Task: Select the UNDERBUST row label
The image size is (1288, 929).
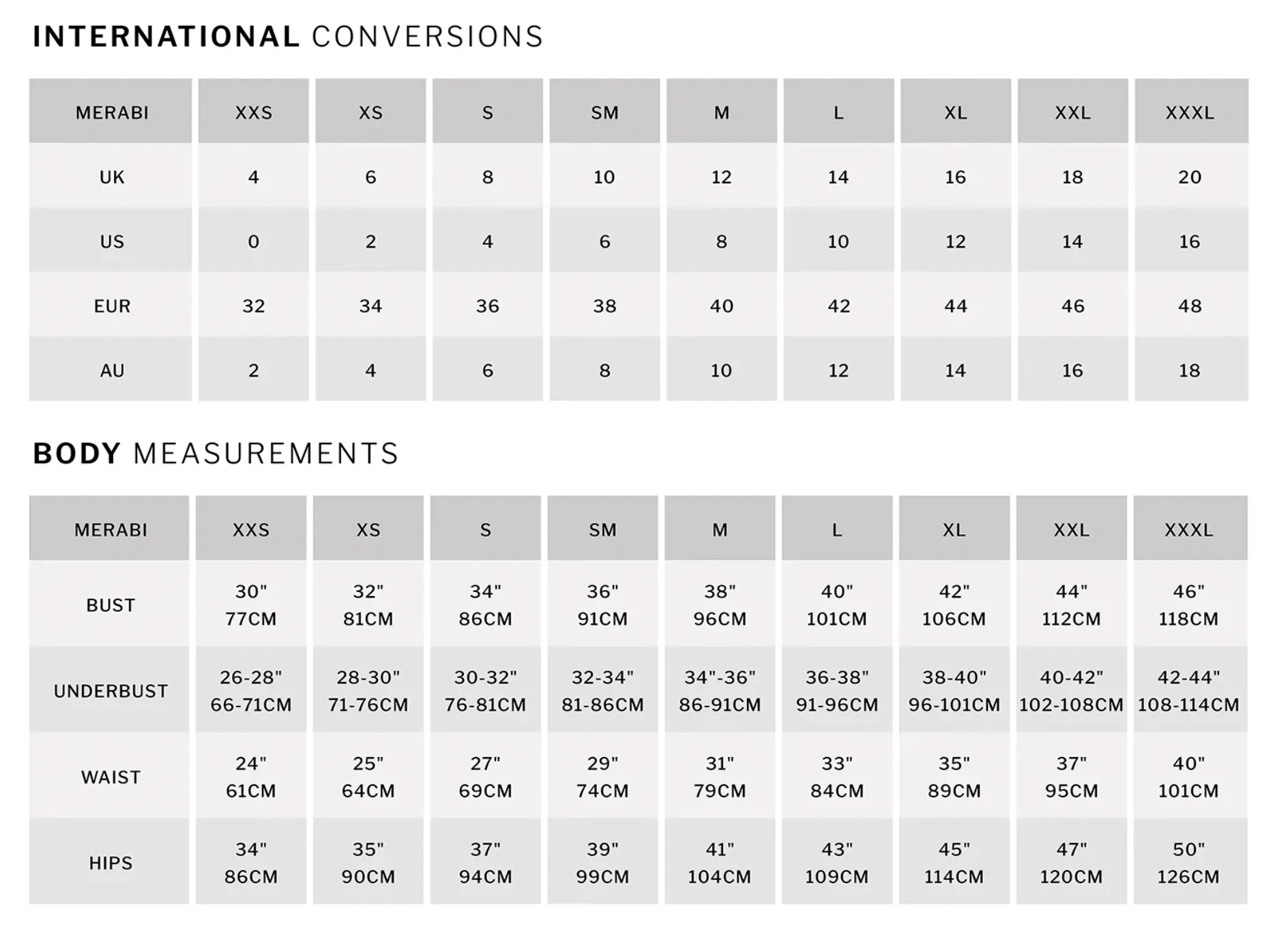Action: (x=110, y=691)
